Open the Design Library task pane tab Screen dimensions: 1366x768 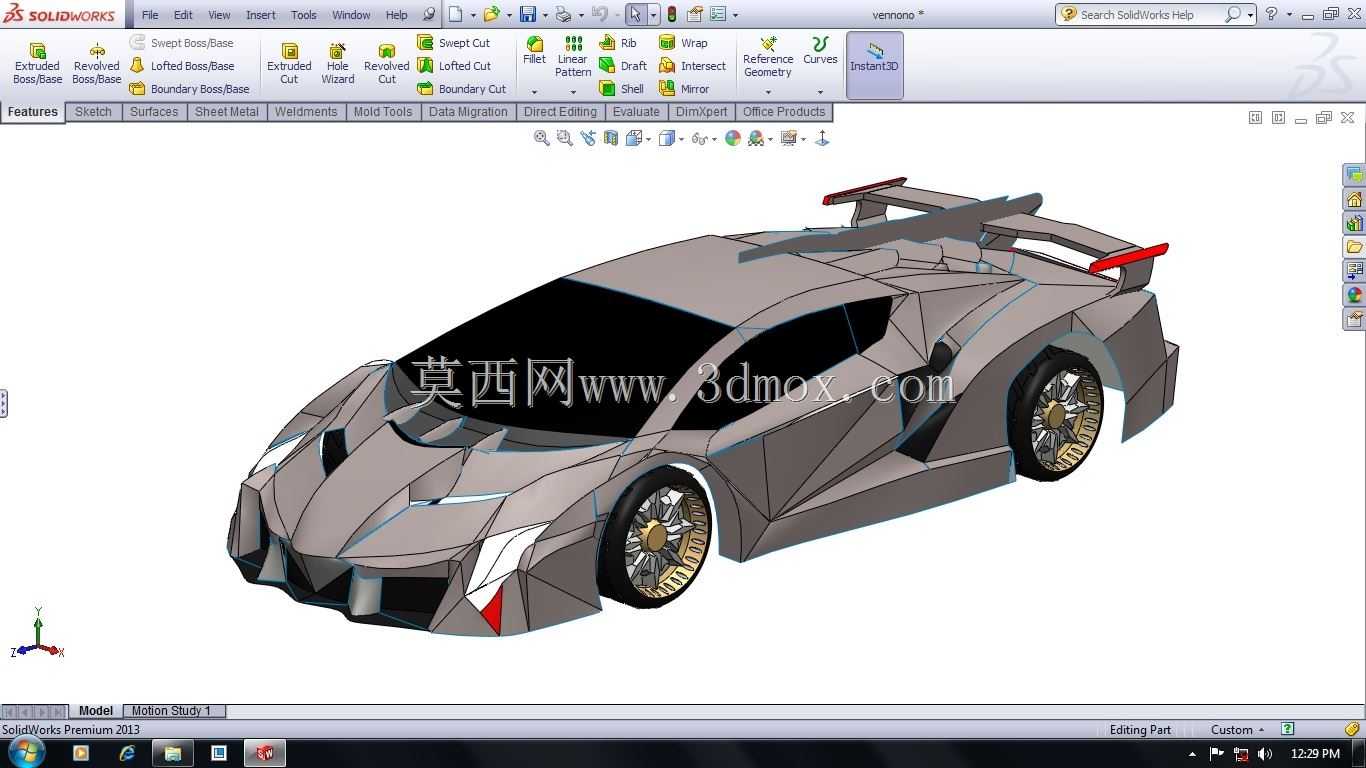pyautogui.click(x=1354, y=223)
